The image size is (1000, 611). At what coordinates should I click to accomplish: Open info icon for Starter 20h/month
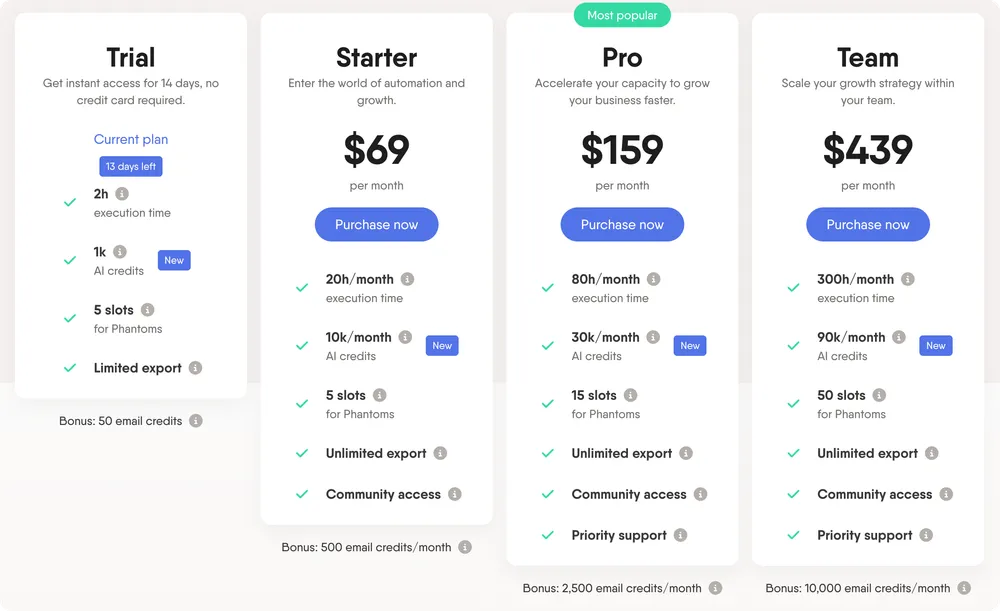[x=408, y=280]
